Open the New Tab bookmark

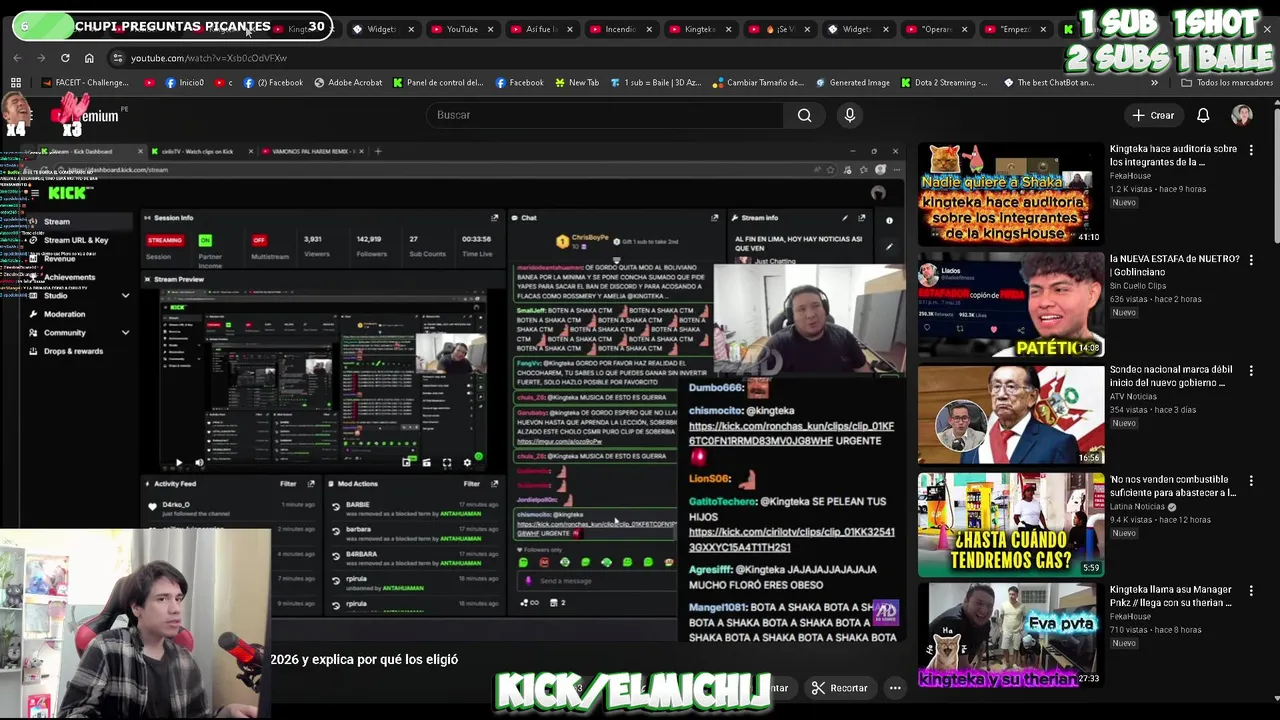click(576, 83)
